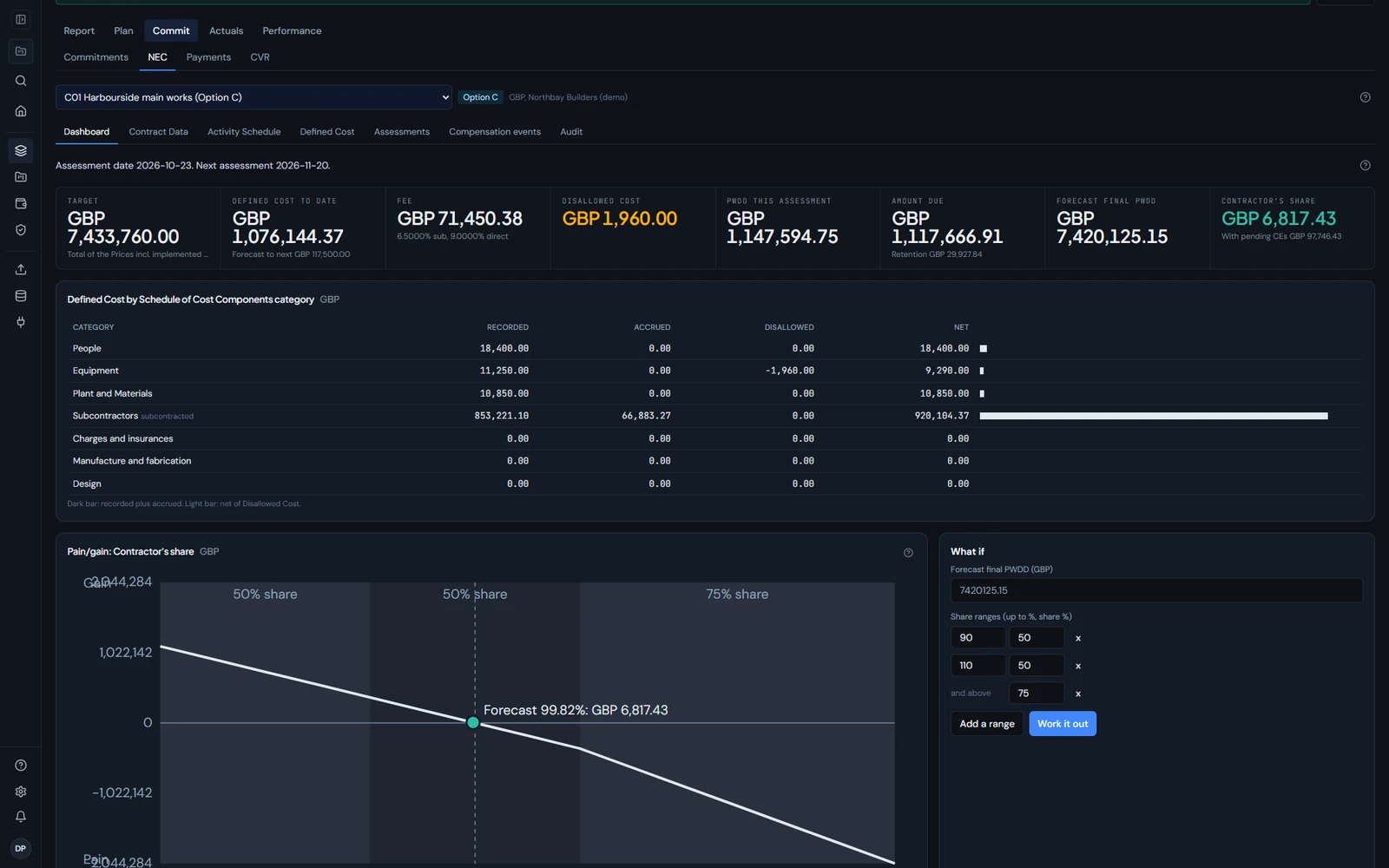Remove the 'and above' 75 share range
The image size is (1389, 868).
[1078, 694]
